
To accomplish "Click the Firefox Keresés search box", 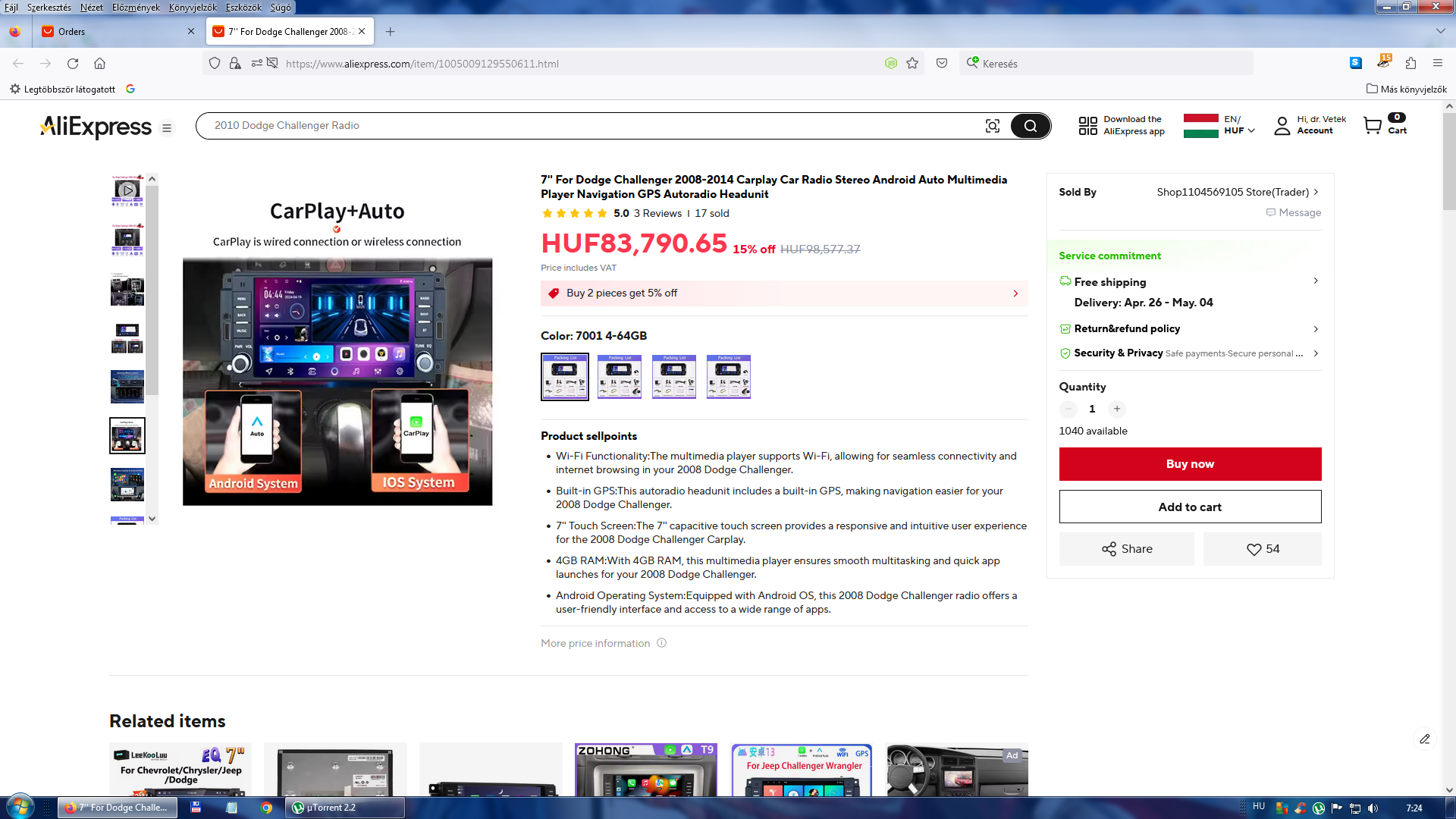I will (x=1106, y=64).
